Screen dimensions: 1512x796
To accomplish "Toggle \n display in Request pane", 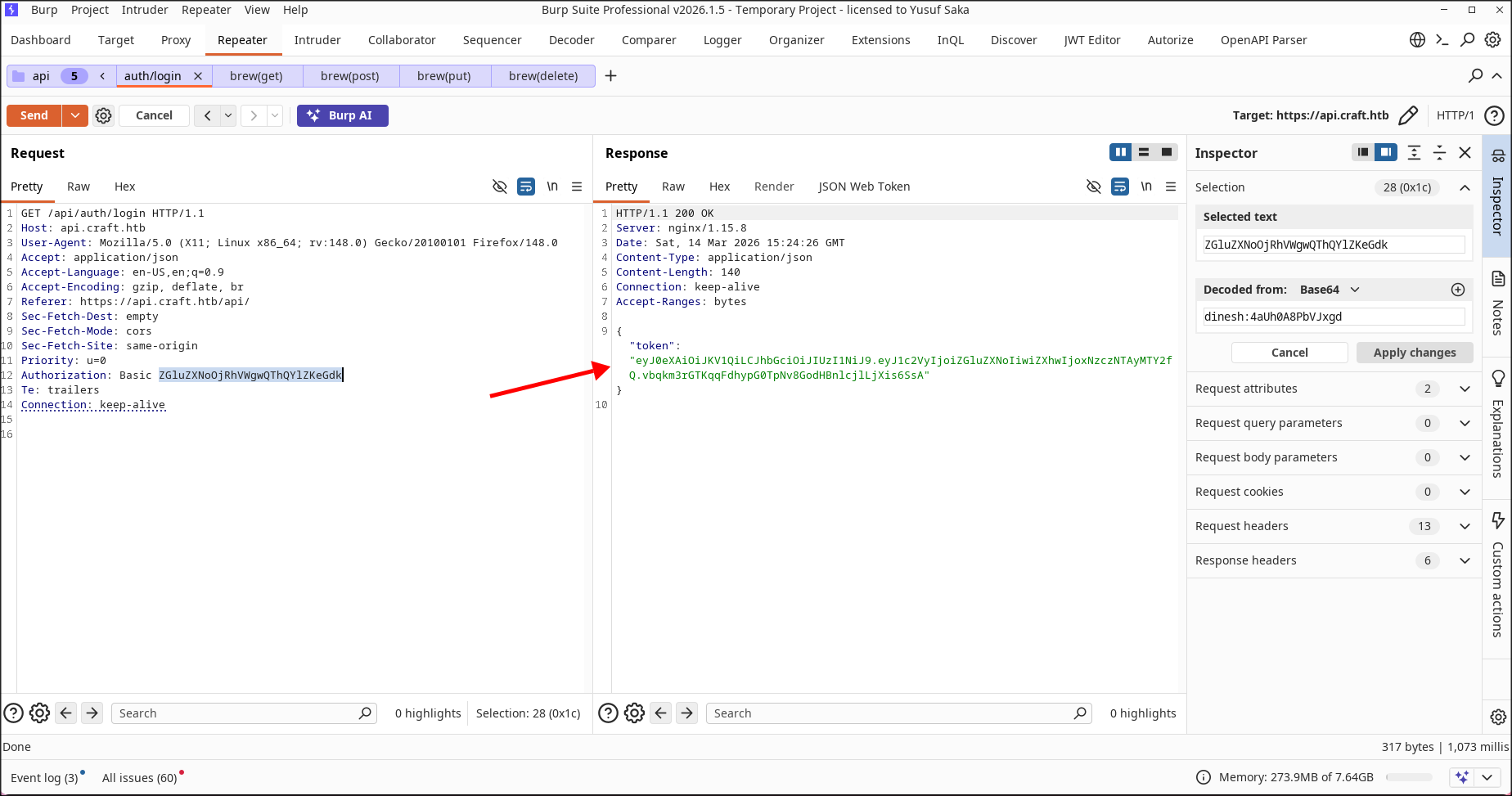I will click(552, 187).
